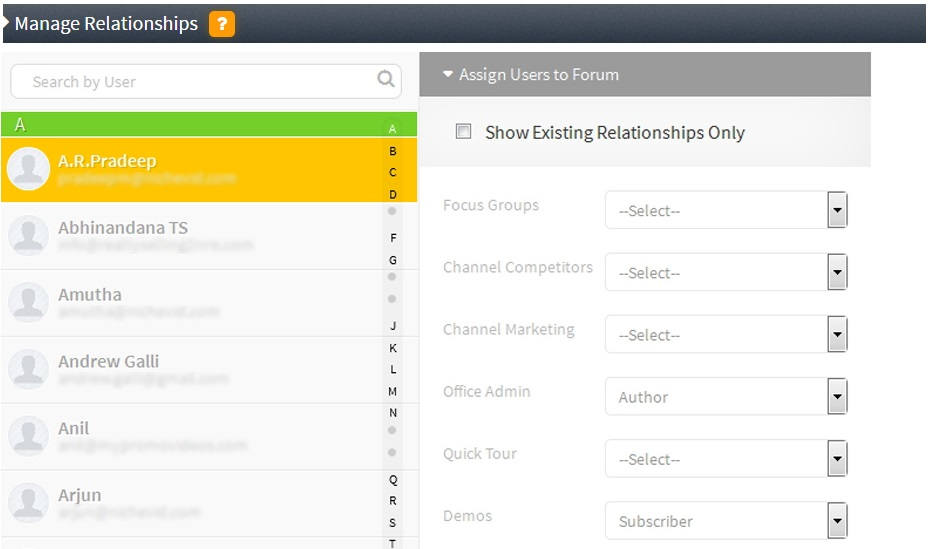Click Abhinandana TS's avatar icon
The height and width of the screenshot is (549, 928).
[x=28, y=235]
